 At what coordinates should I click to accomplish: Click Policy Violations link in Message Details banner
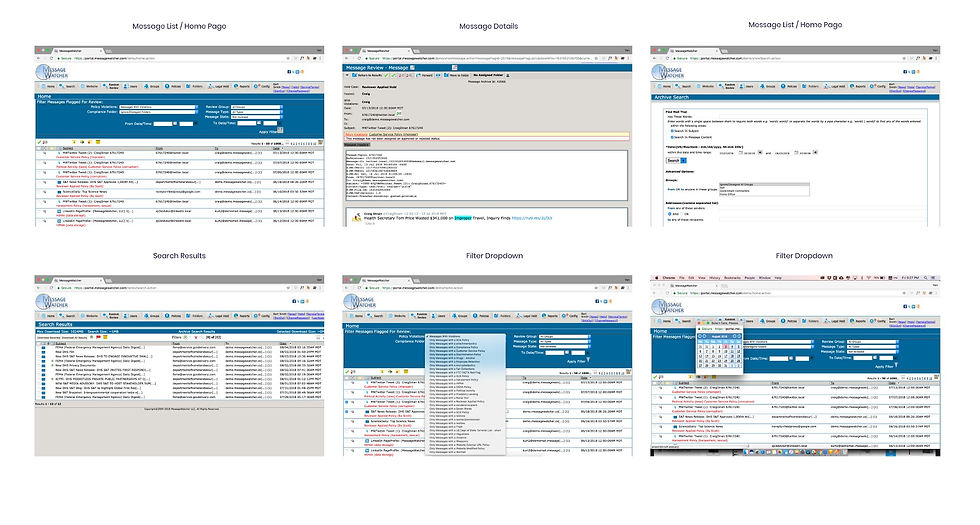pyautogui.click(x=356, y=134)
